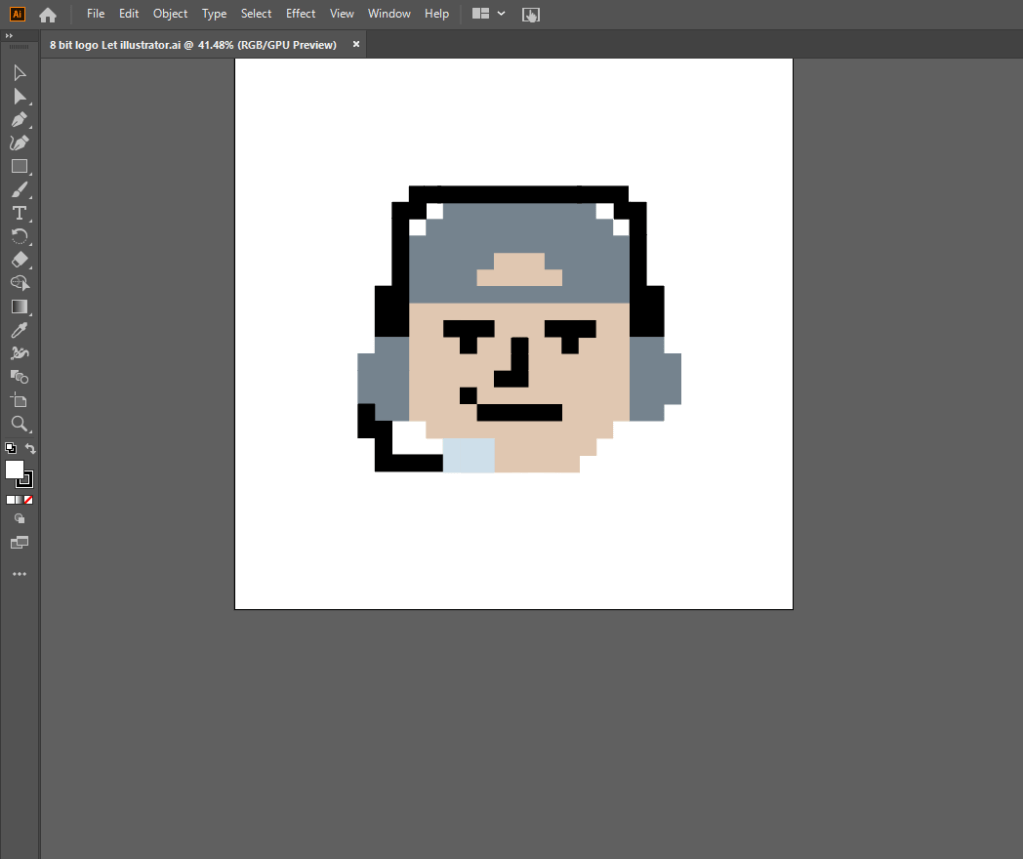The height and width of the screenshot is (859, 1023).
Task: Open Edit Toolbar three-dot menu
Action: click(19, 575)
